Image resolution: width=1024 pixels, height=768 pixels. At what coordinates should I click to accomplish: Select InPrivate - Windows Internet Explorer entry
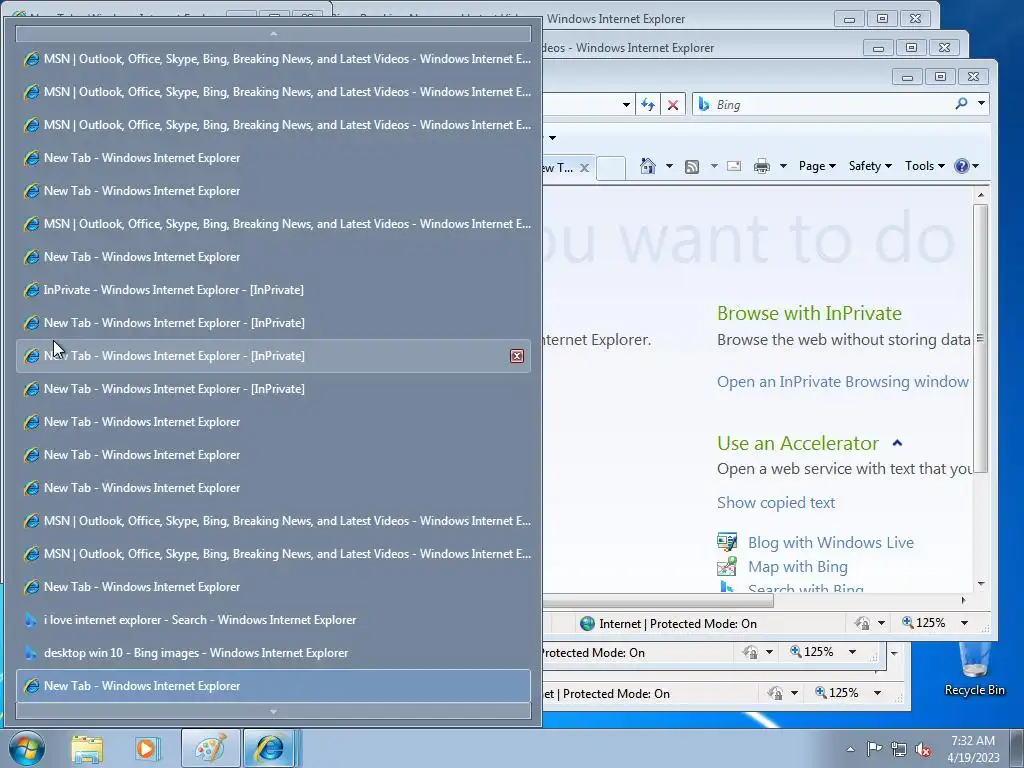click(x=273, y=290)
